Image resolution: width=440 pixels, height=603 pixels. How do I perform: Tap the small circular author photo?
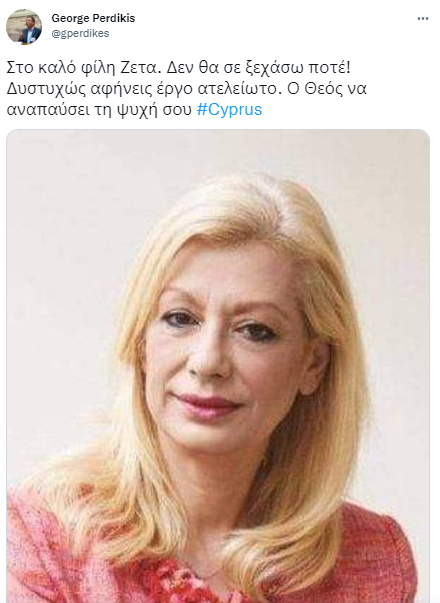coord(24,27)
